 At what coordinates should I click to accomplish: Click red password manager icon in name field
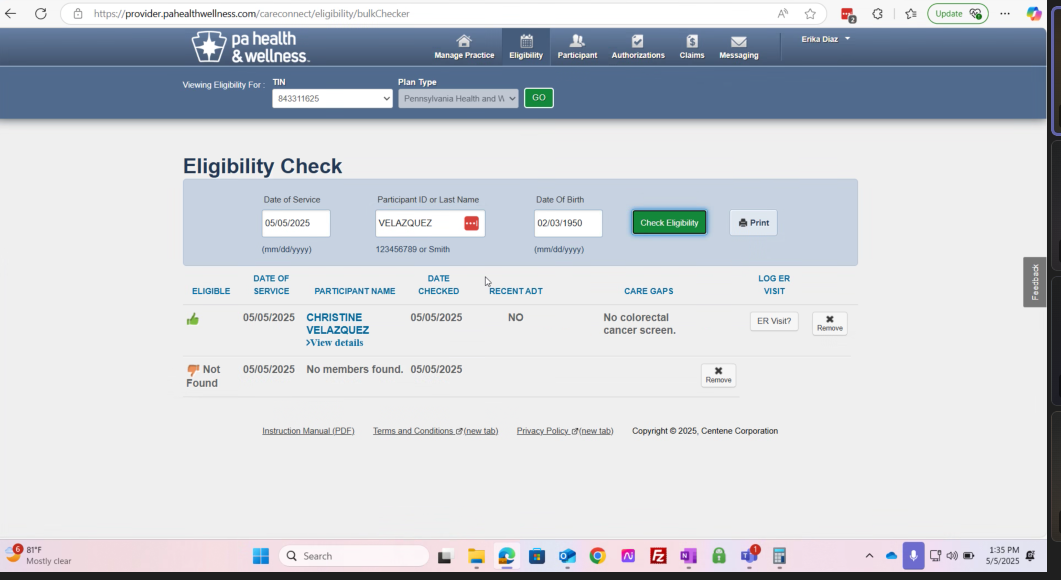pyautogui.click(x=472, y=223)
